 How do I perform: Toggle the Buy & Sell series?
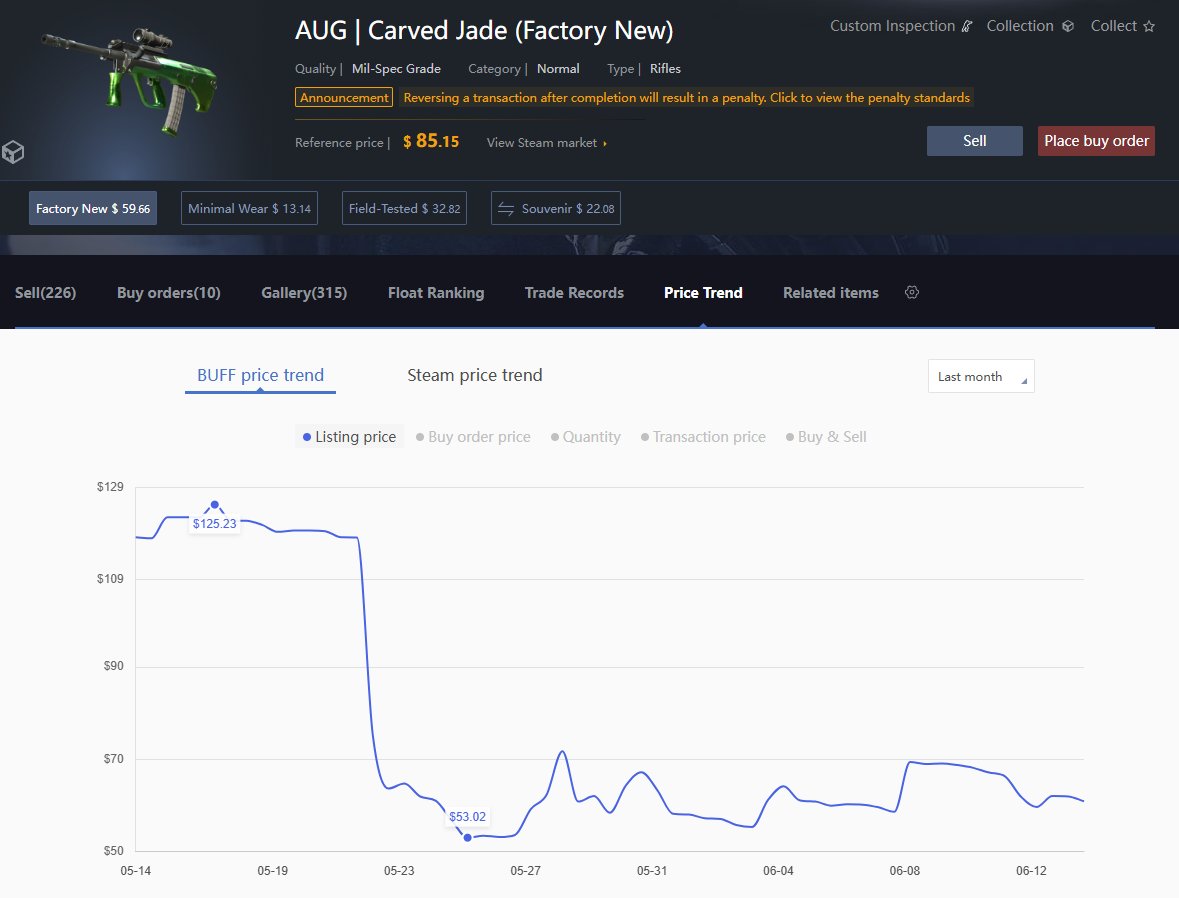pos(826,437)
